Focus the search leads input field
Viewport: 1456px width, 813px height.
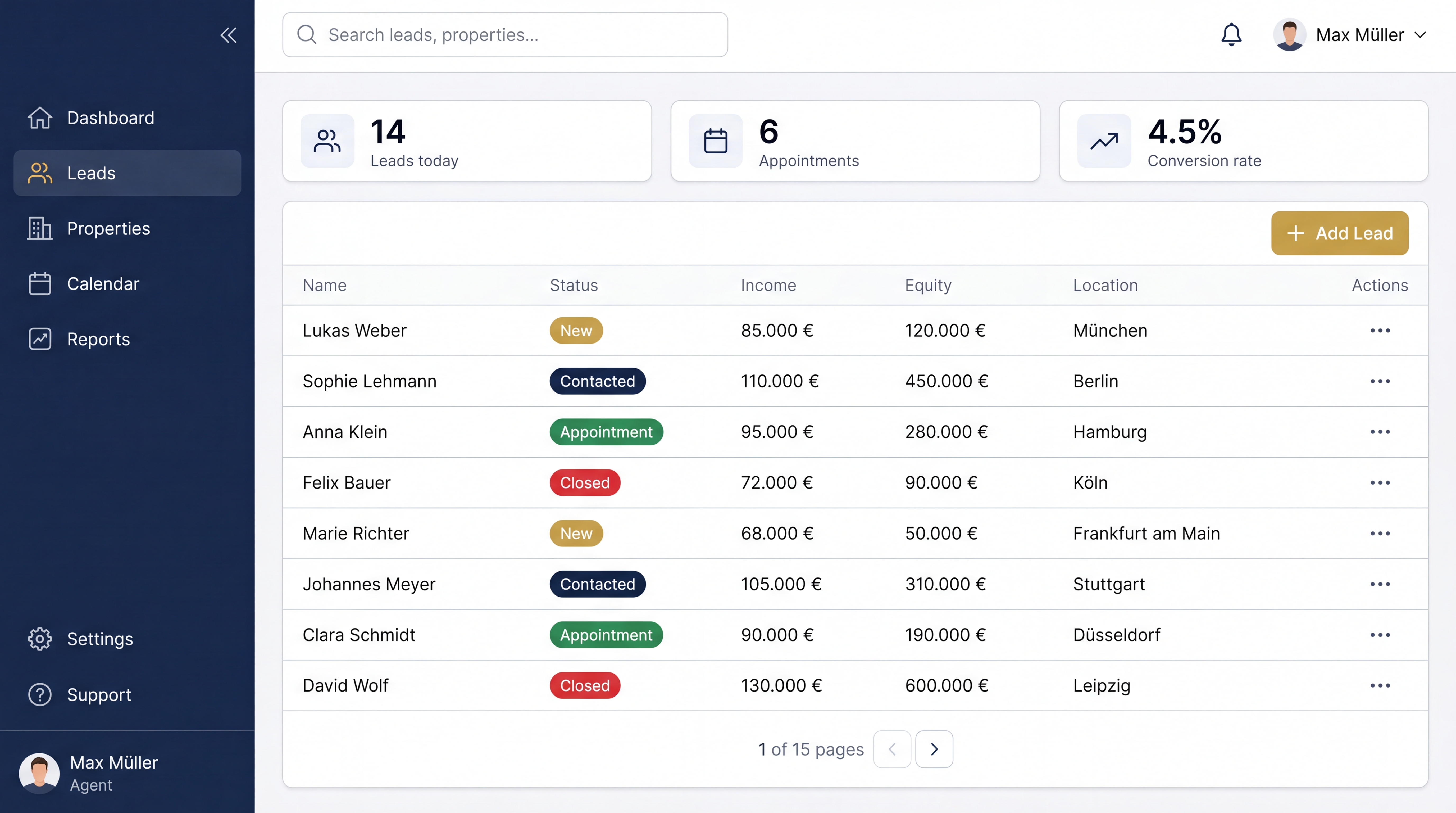[505, 34]
